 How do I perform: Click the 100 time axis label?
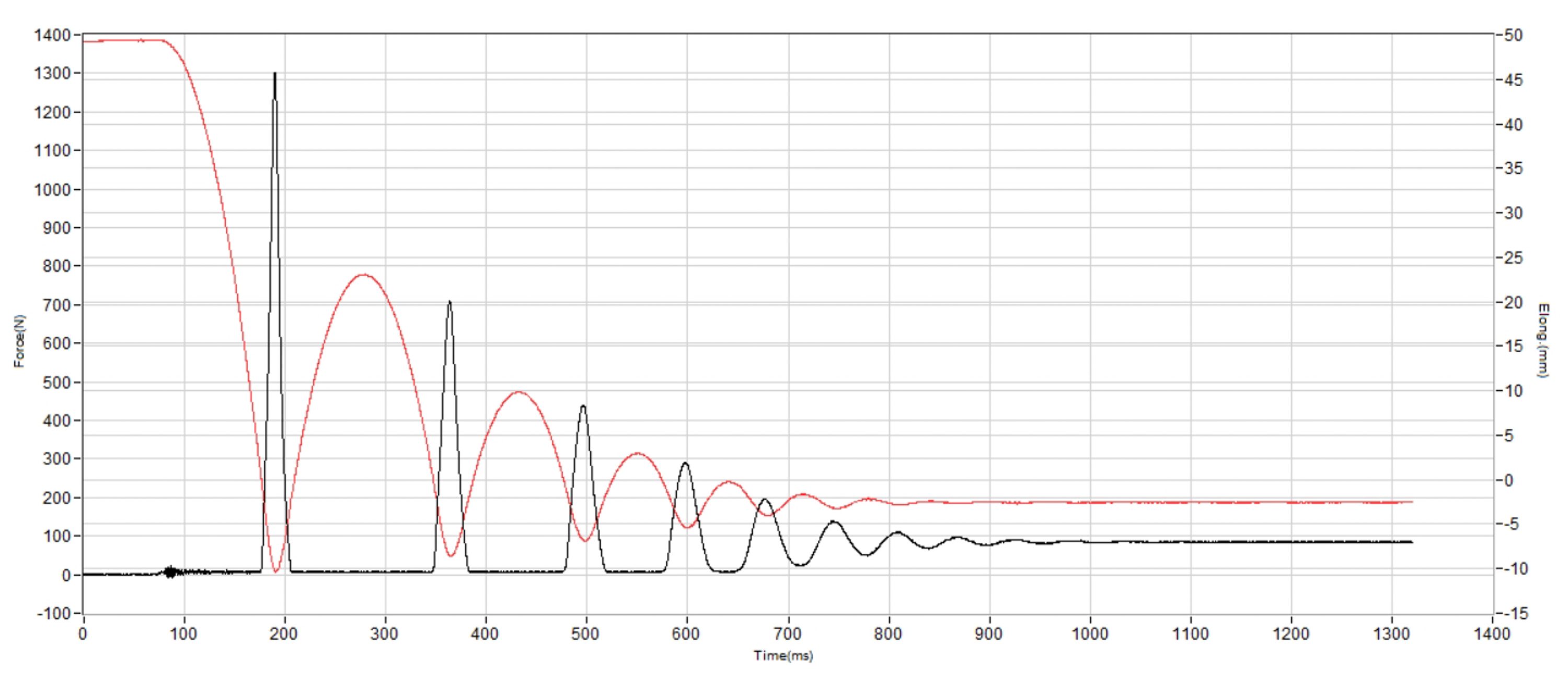[183, 634]
